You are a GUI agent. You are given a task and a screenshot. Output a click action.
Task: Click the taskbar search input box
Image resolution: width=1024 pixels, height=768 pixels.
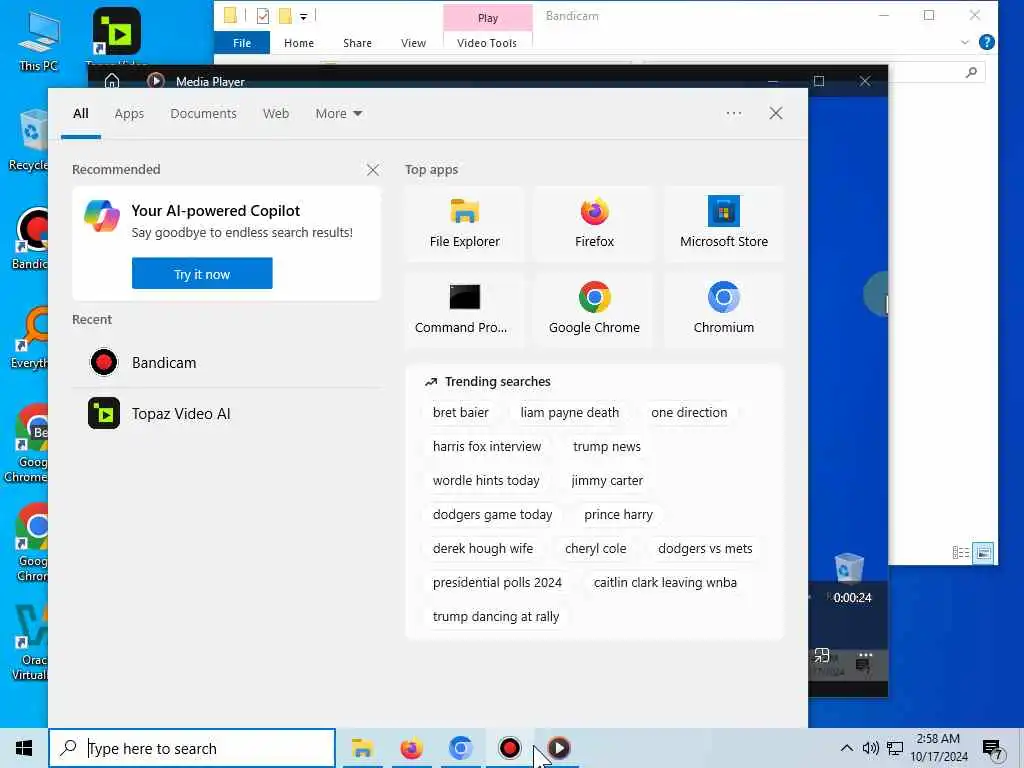(x=192, y=748)
